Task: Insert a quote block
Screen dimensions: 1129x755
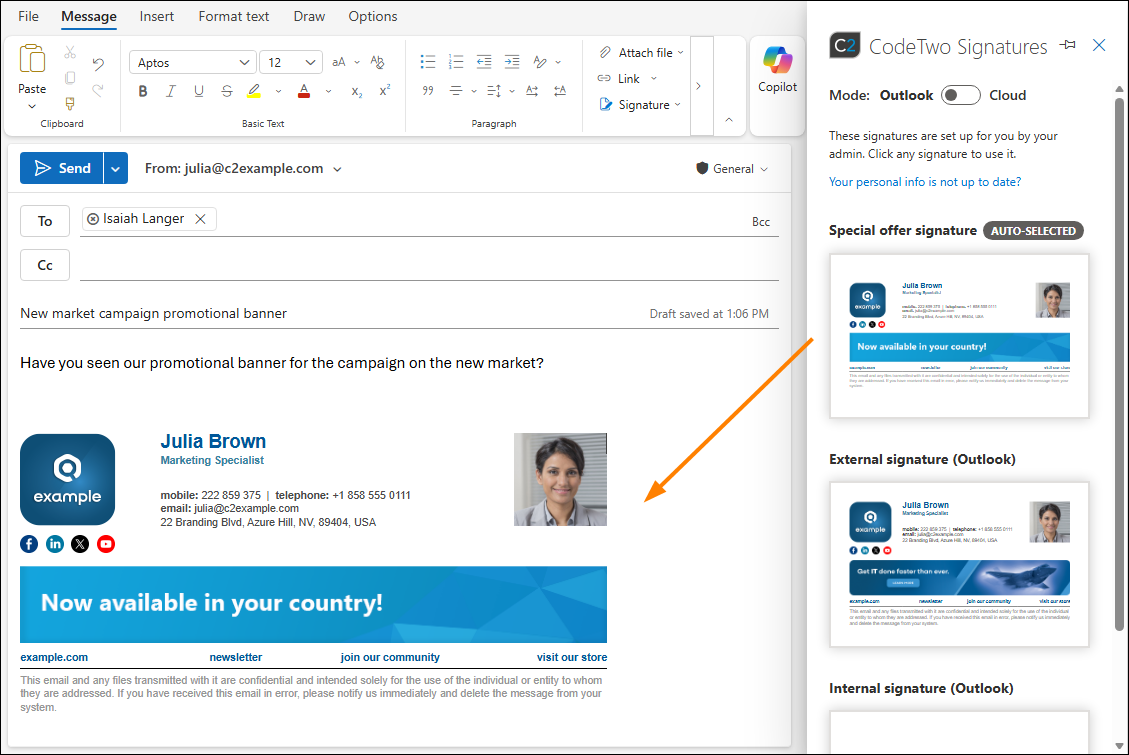Action: tap(428, 91)
